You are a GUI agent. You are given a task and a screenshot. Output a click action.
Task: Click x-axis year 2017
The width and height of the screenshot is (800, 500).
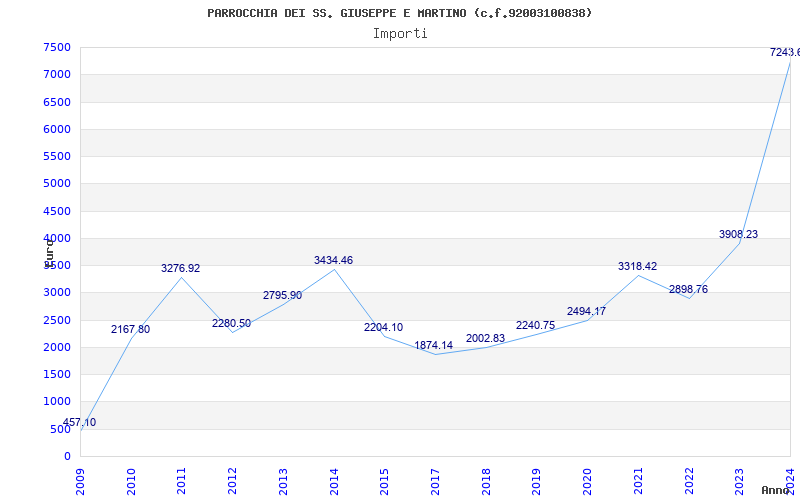tap(435, 482)
